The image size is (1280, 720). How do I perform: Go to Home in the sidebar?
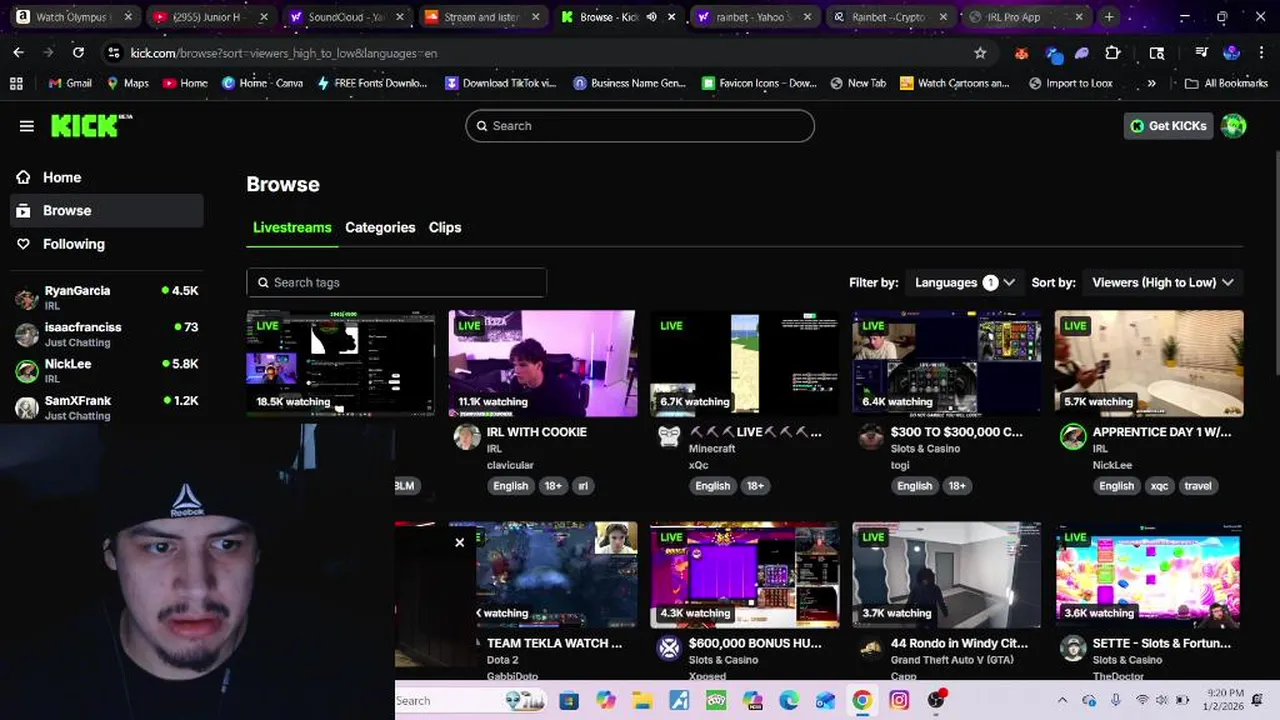pyautogui.click(x=106, y=177)
